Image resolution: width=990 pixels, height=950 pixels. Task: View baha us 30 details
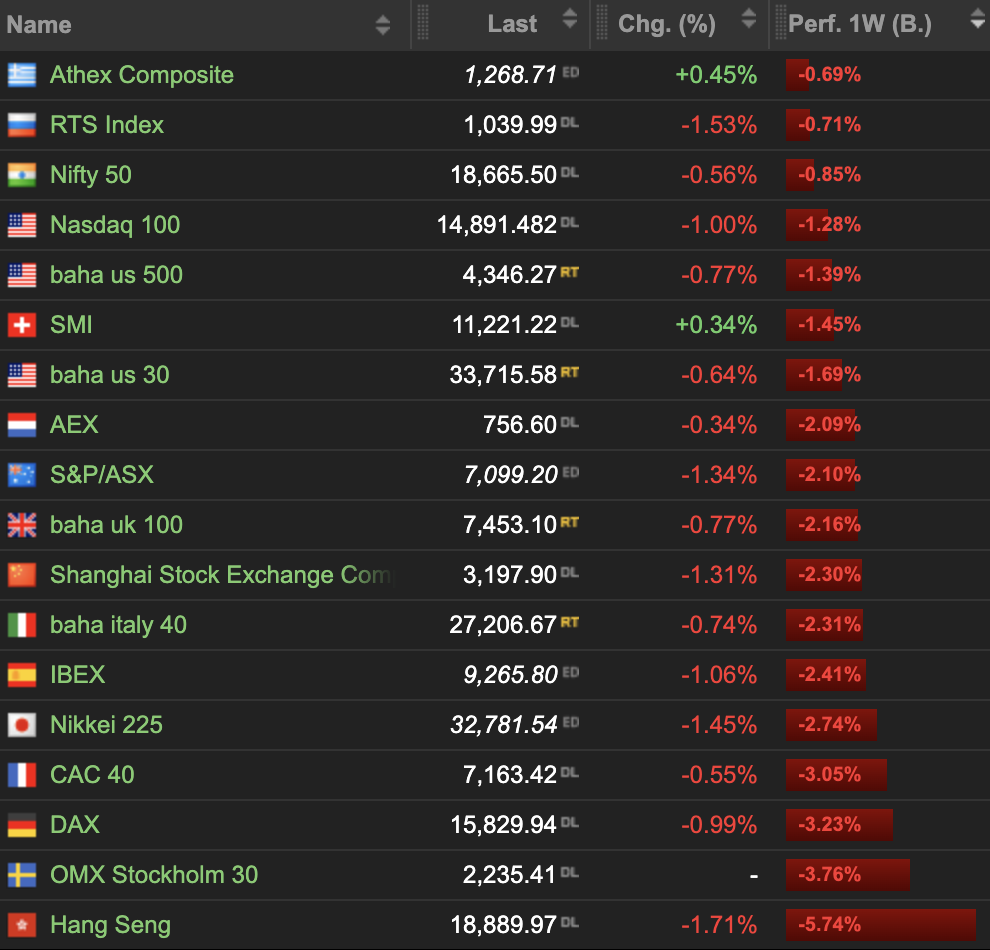click(x=110, y=375)
